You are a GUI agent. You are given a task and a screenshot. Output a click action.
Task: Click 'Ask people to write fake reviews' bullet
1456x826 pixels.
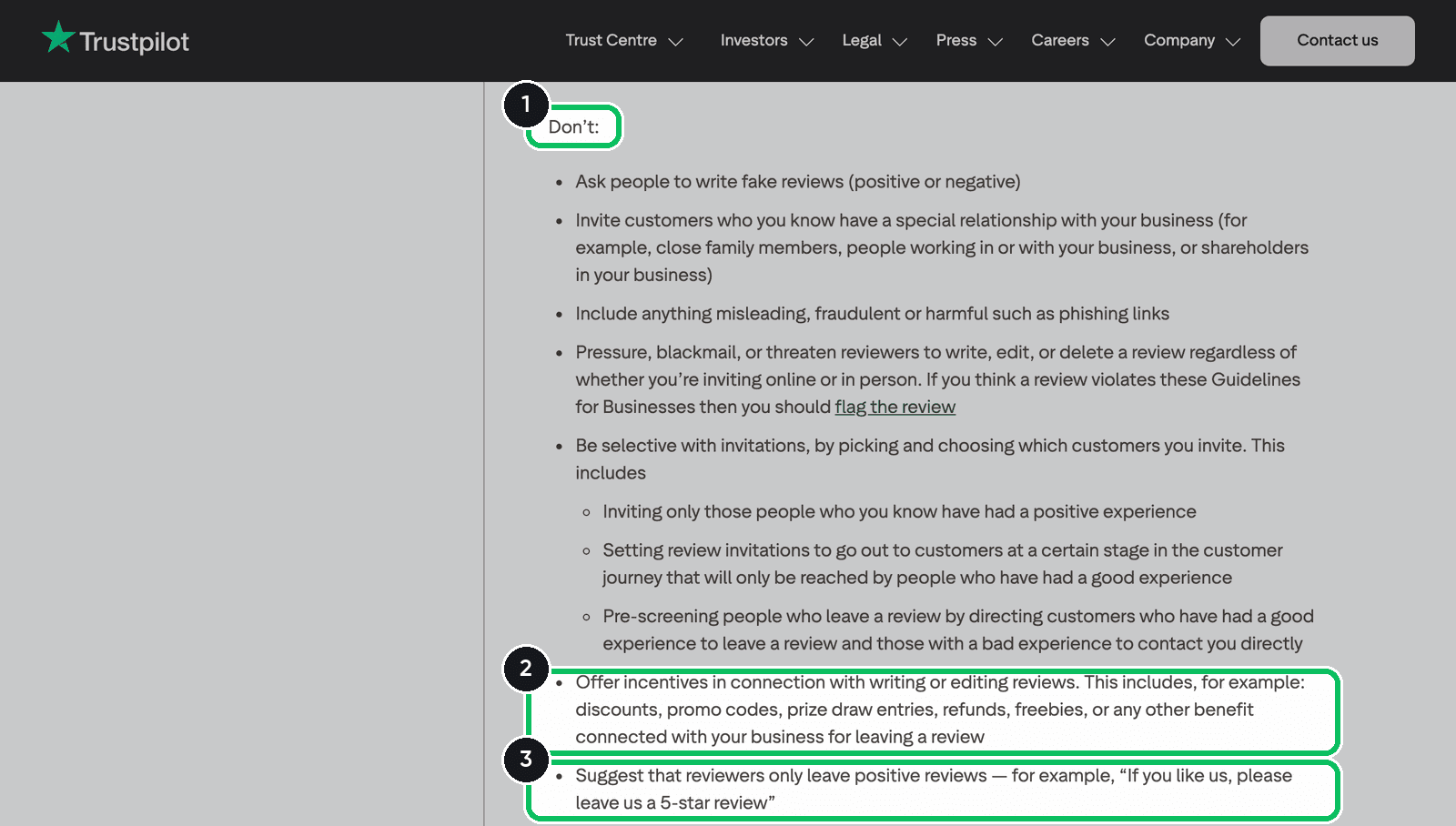click(x=798, y=181)
